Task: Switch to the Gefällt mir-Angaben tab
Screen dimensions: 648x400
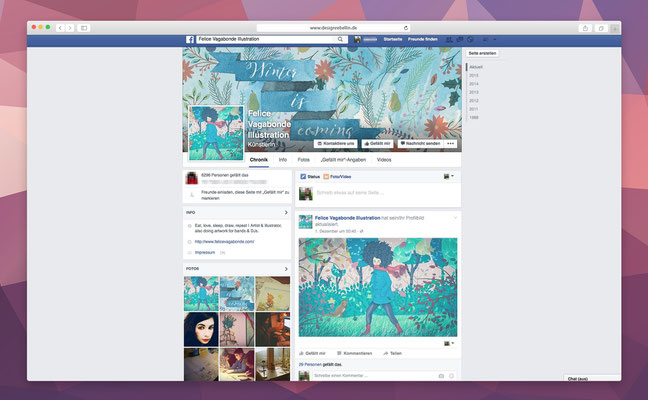Action: click(343, 160)
